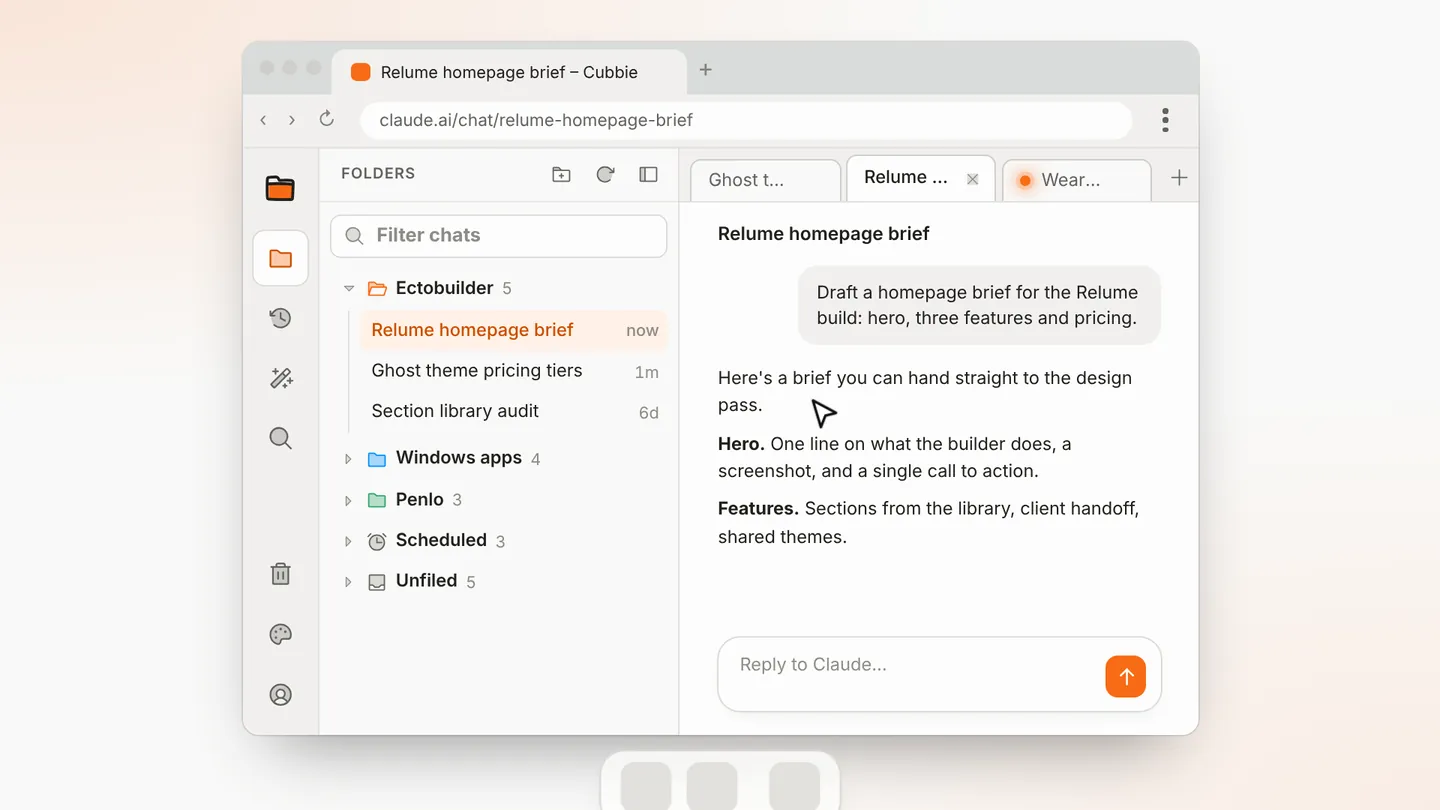Expand the Penlo folder
Screen dimensions: 1440x810
[x=349, y=500]
